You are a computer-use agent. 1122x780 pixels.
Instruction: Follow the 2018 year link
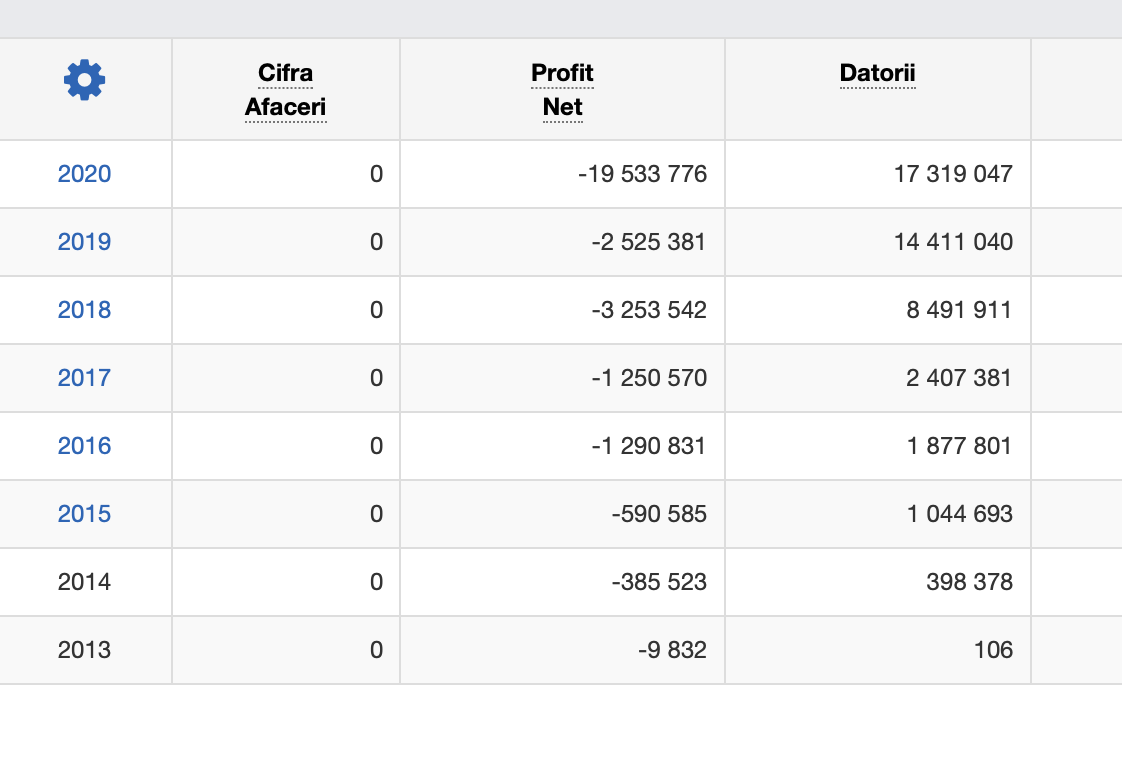tap(84, 310)
